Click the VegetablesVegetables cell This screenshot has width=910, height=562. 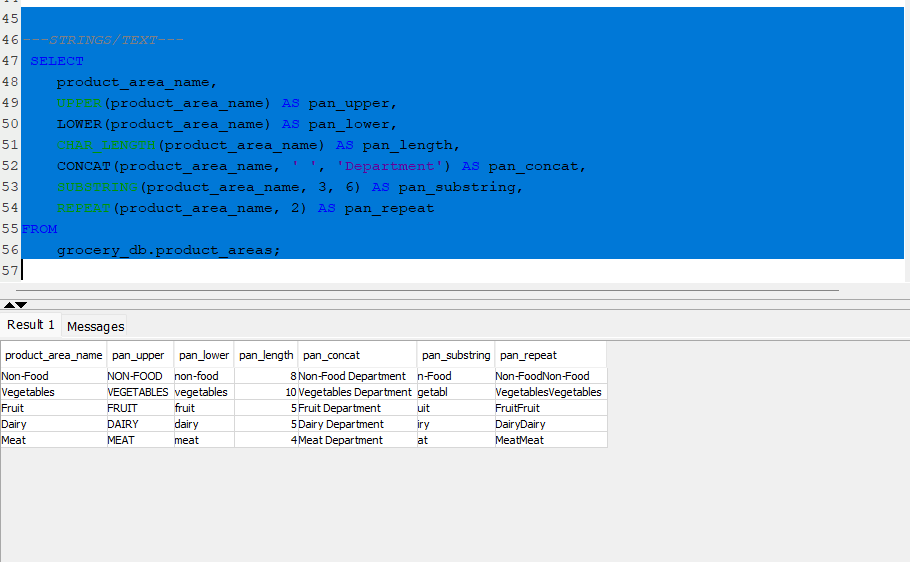click(x=550, y=392)
